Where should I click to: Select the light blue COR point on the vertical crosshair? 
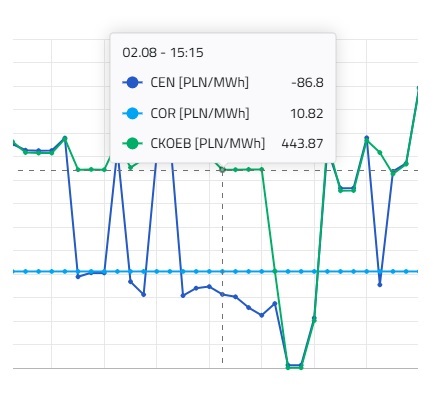point(222,272)
